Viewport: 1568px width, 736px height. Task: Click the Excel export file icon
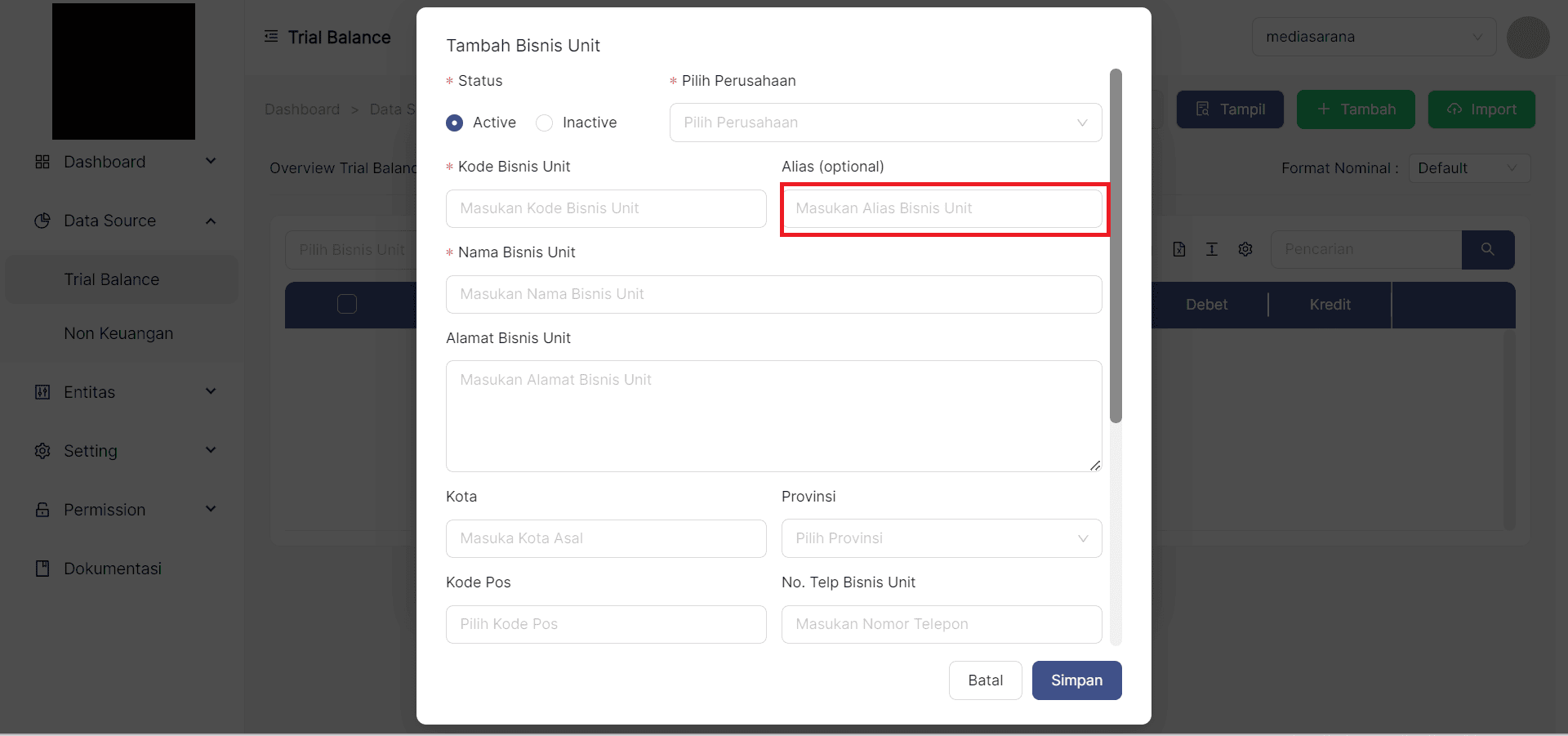tap(1178, 249)
